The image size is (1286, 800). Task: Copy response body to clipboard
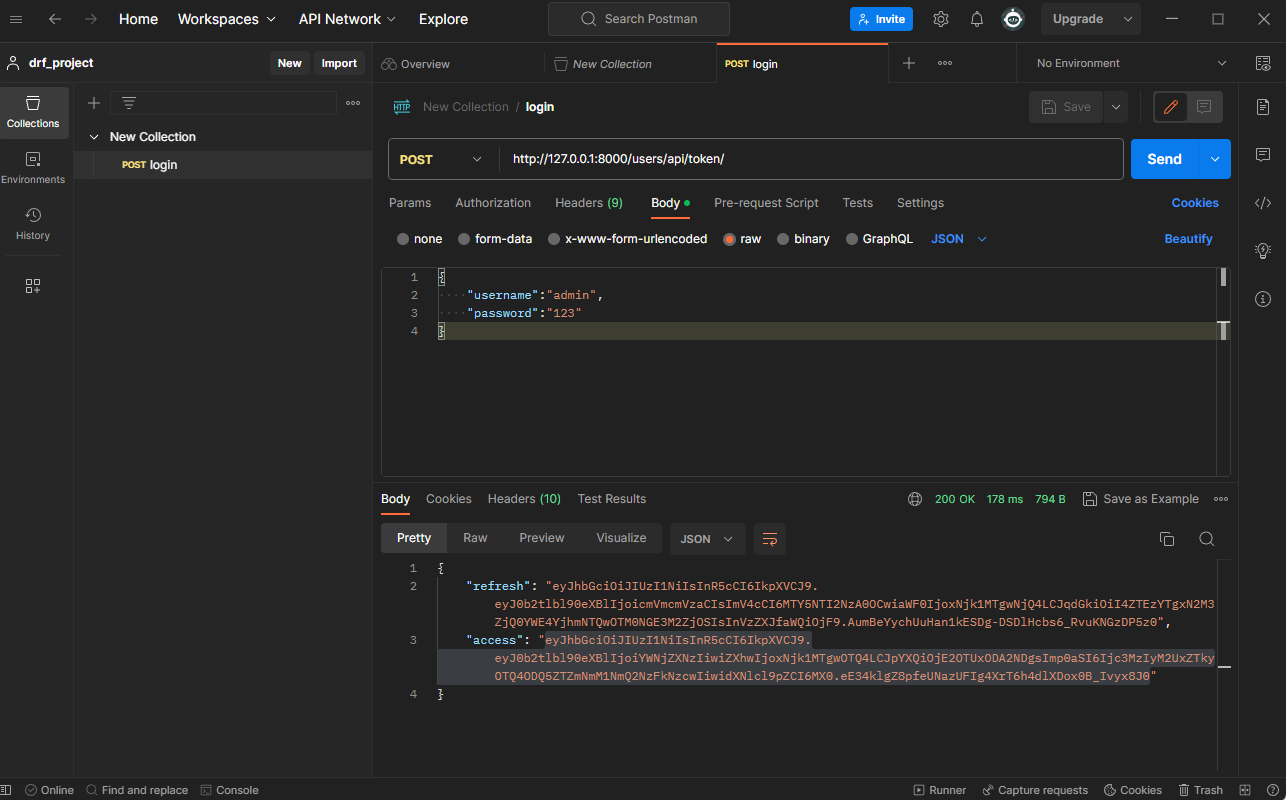click(x=1166, y=539)
